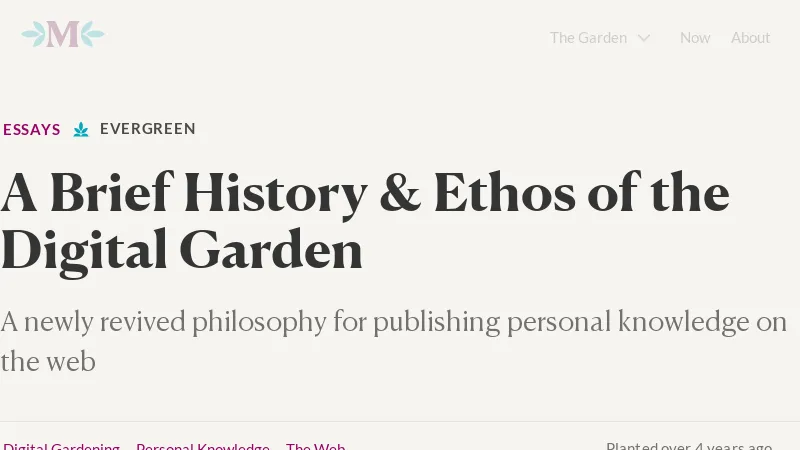Open the About page

750,38
